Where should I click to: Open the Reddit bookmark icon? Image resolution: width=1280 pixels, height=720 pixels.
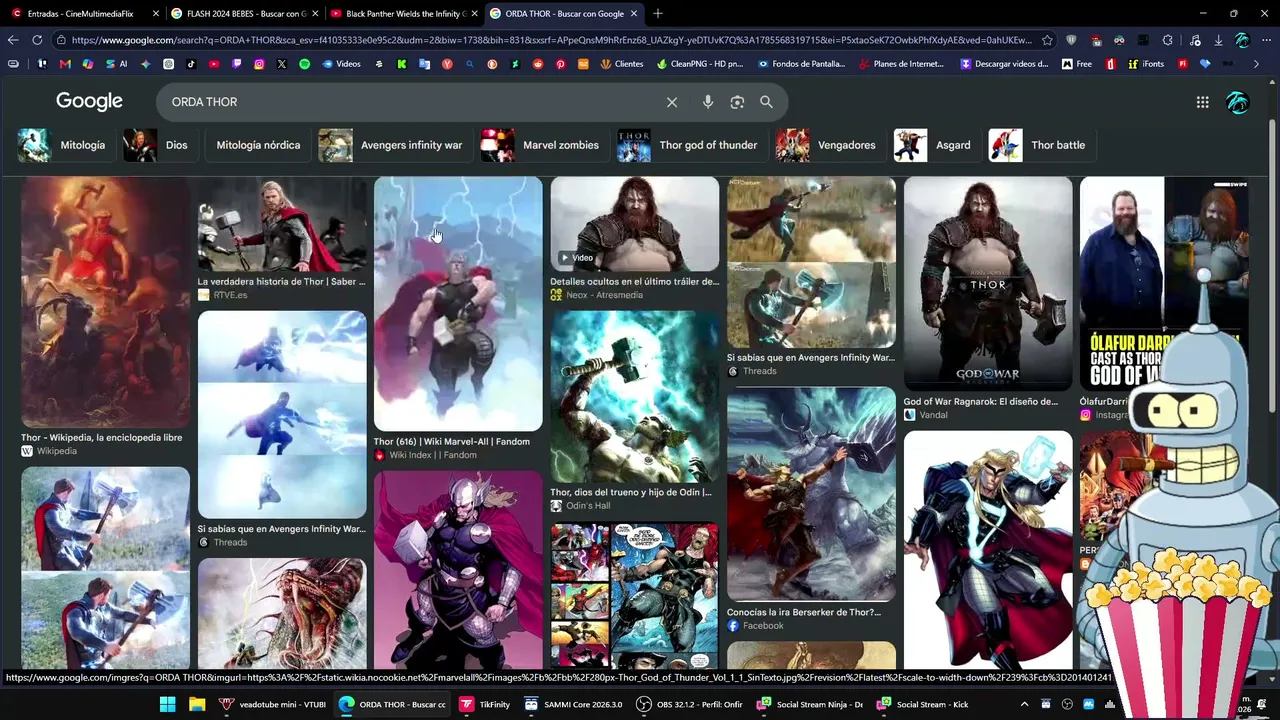(539, 64)
